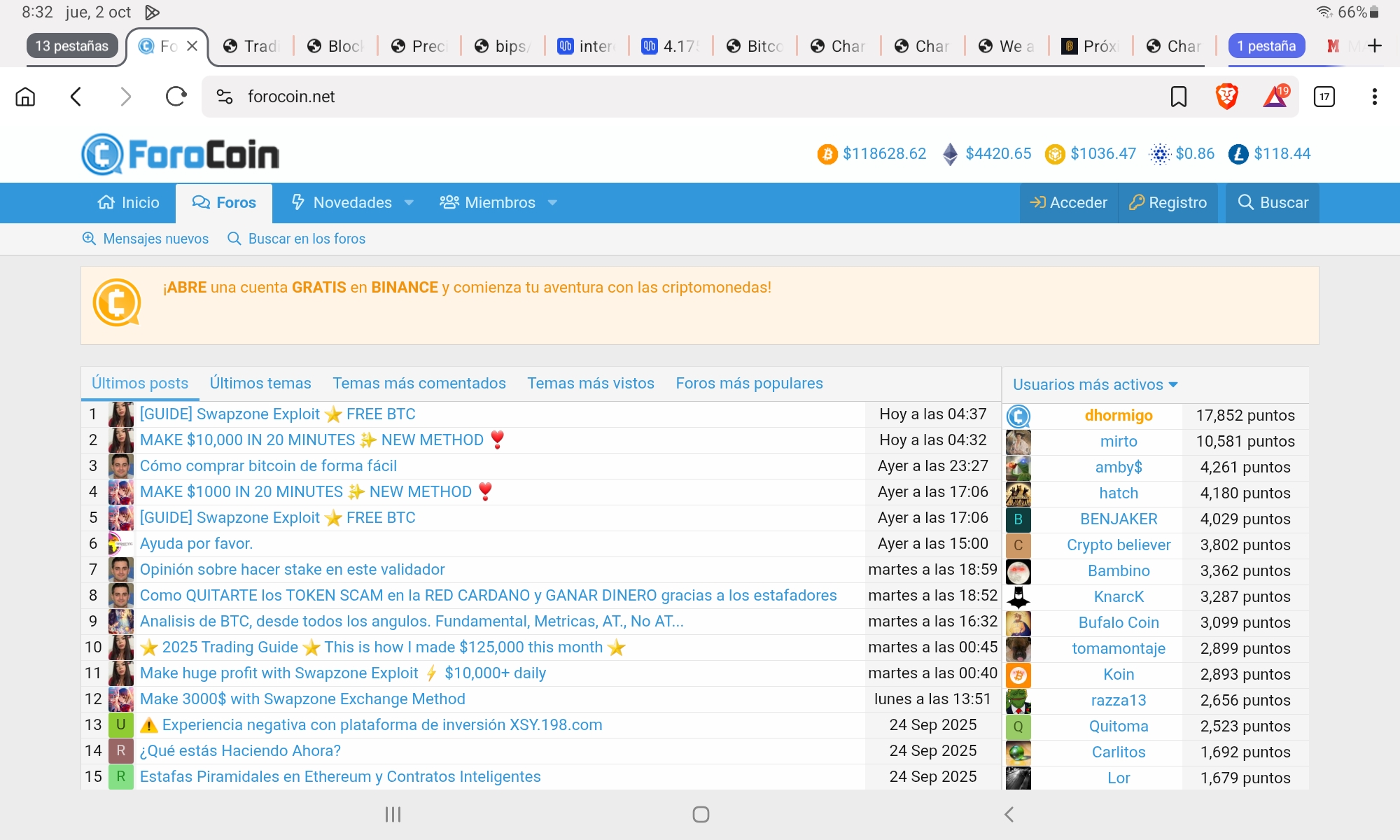Click the ForoCoin logo in the header
The width and height of the screenshot is (1400, 840).
180,153
